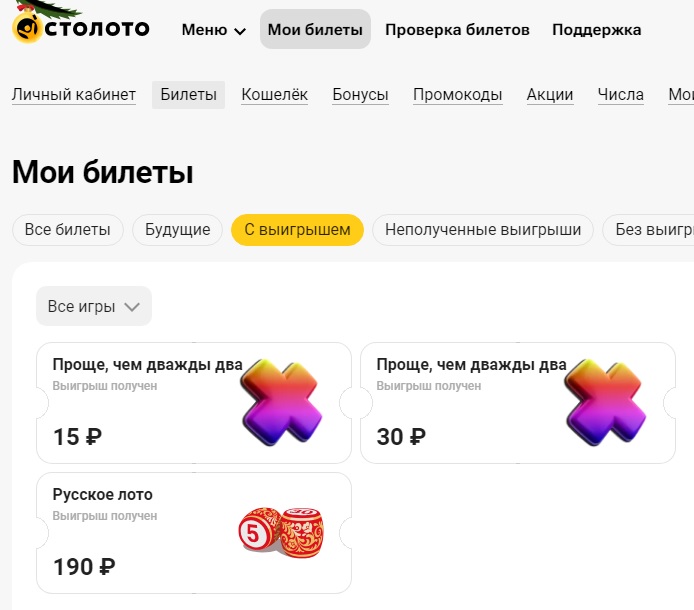Toggle the С выигрышем filter chip
The image size is (694, 610).
point(297,230)
